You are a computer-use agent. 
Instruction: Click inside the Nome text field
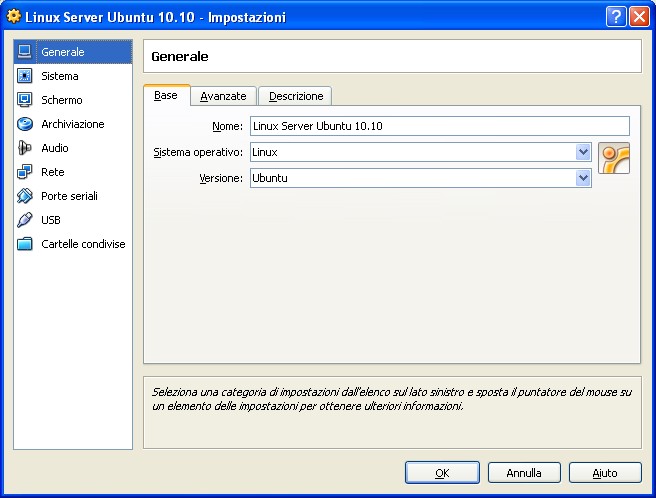439,126
